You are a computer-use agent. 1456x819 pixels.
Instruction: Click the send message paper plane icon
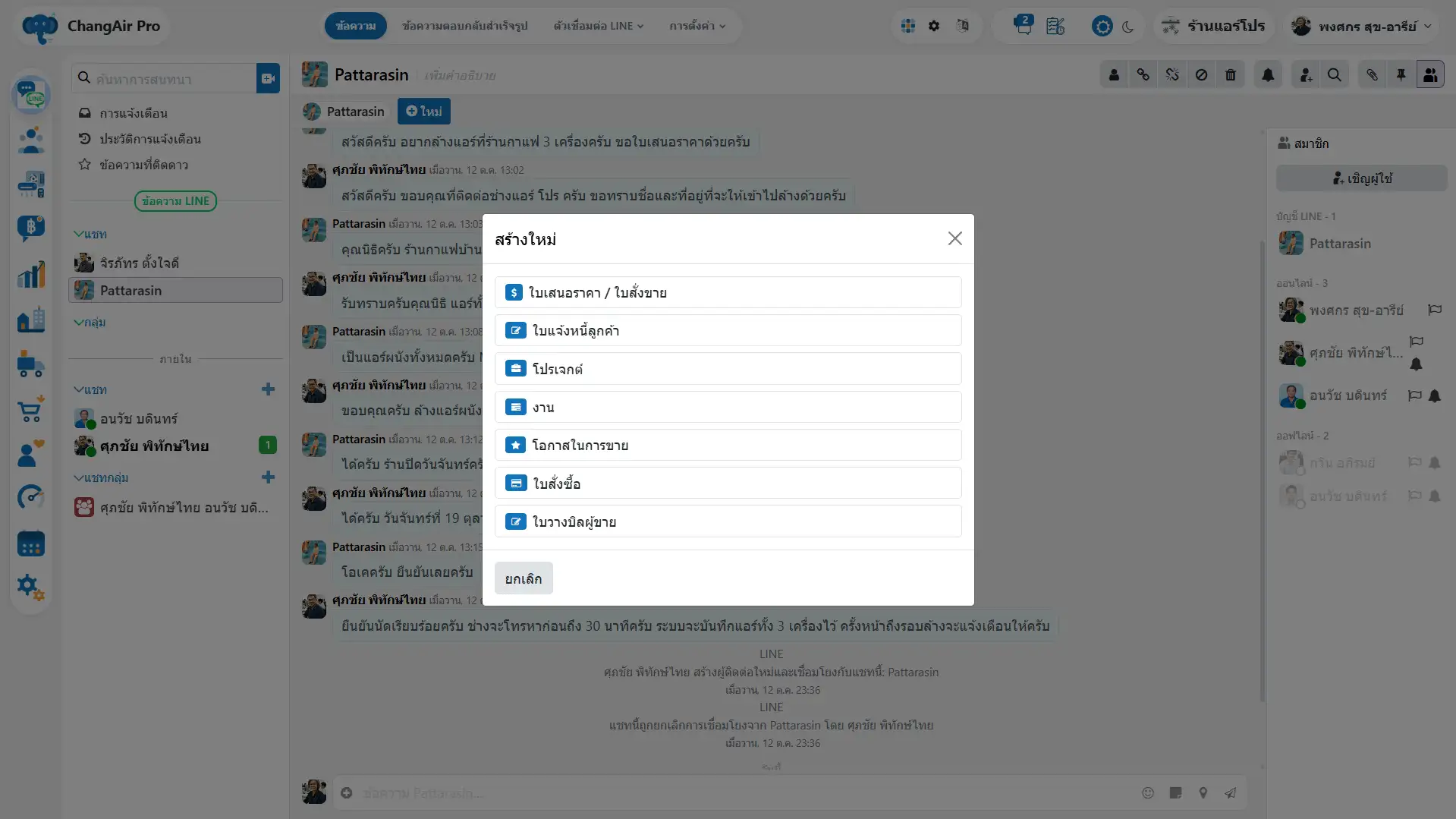1230,792
